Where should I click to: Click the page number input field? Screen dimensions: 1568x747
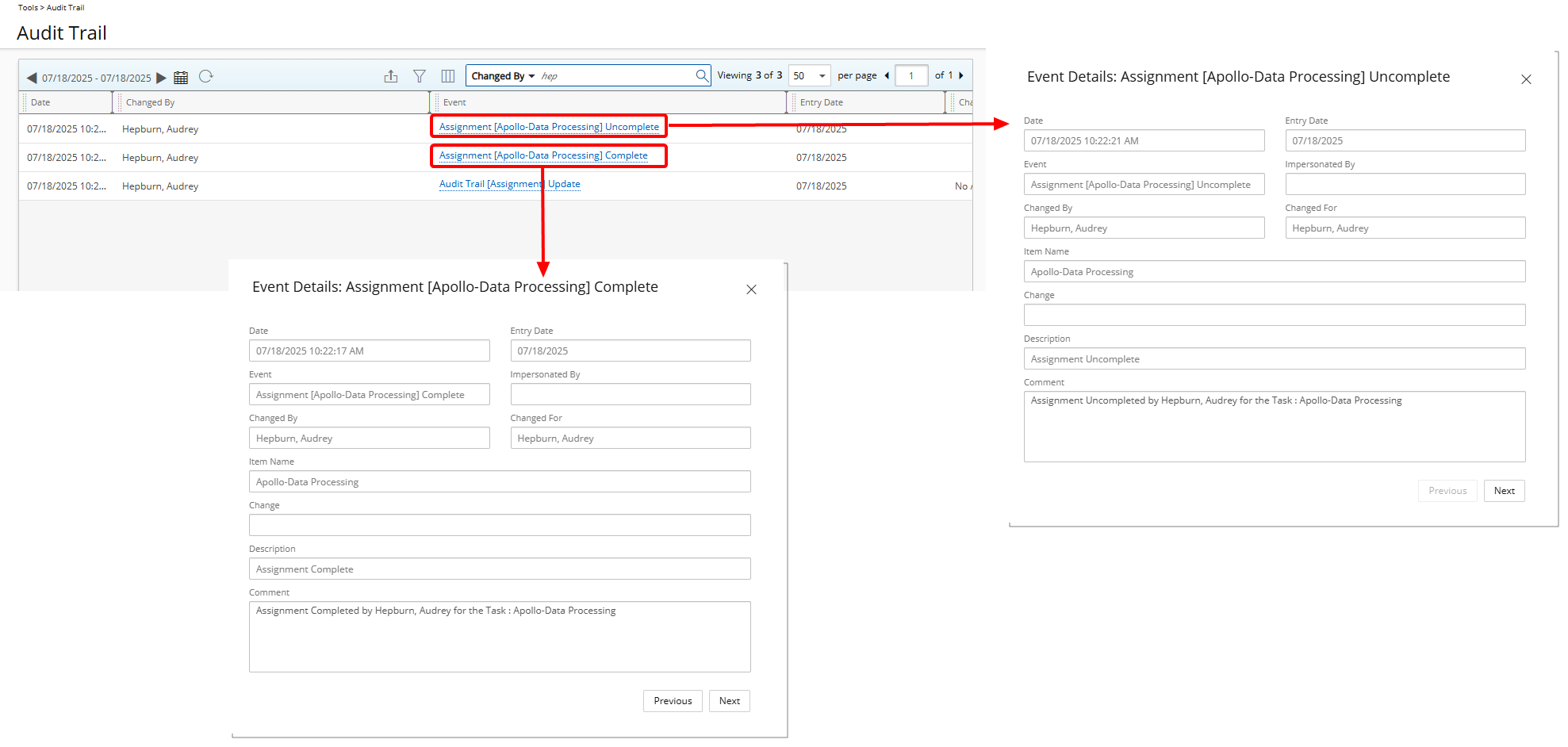click(911, 75)
